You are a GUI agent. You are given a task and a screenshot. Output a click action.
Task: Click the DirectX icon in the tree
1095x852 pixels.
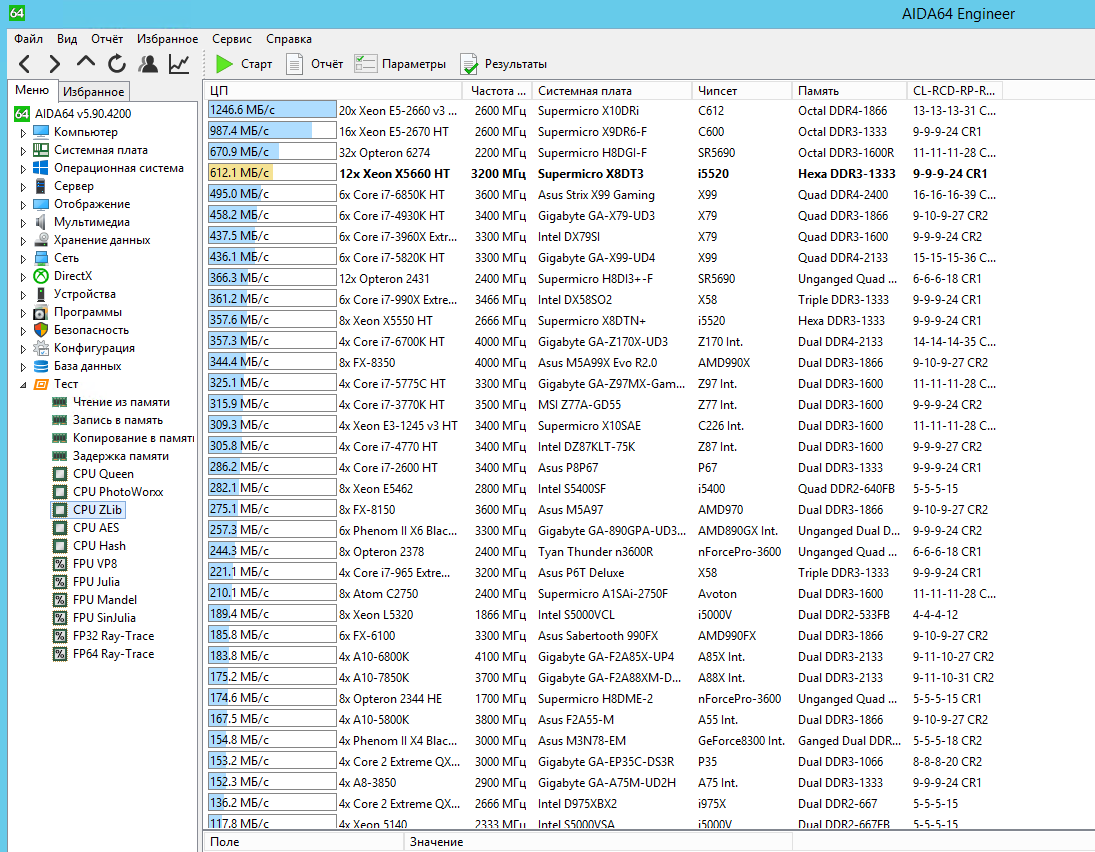pyautogui.click(x=41, y=276)
